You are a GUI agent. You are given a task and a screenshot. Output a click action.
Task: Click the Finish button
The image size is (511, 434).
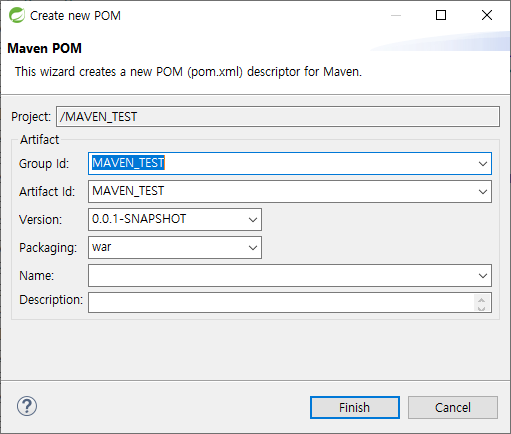(x=355, y=407)
